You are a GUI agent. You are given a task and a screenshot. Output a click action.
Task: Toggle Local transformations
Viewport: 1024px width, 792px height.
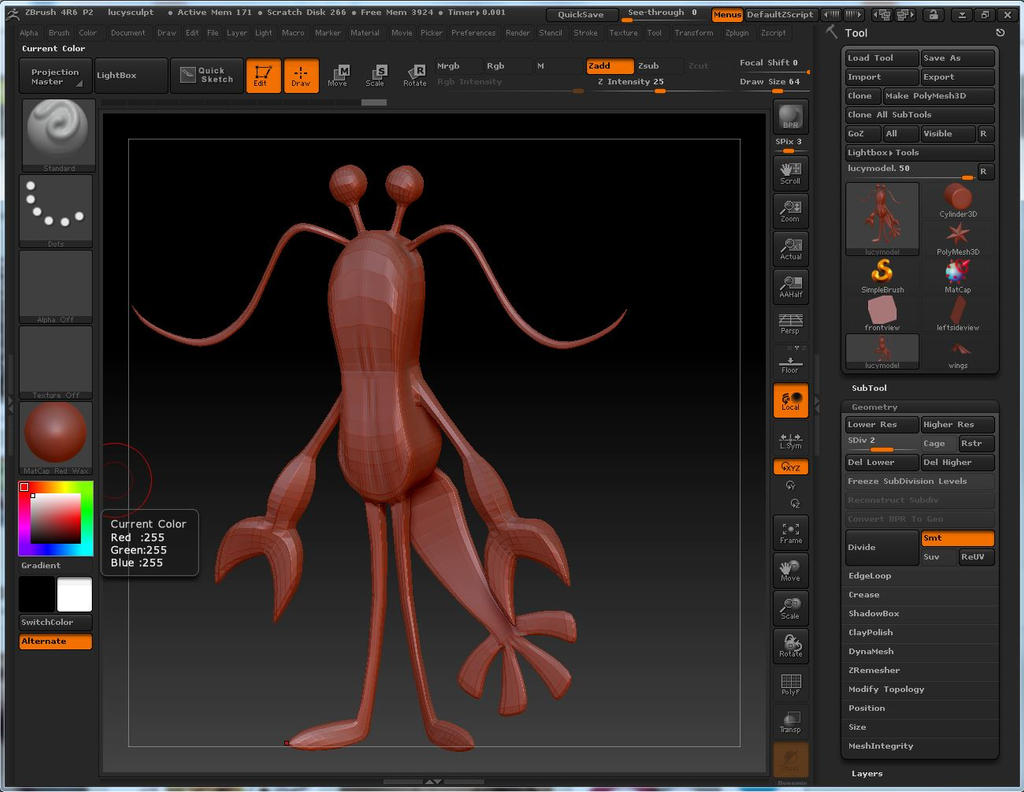click(x=790, y=400)
